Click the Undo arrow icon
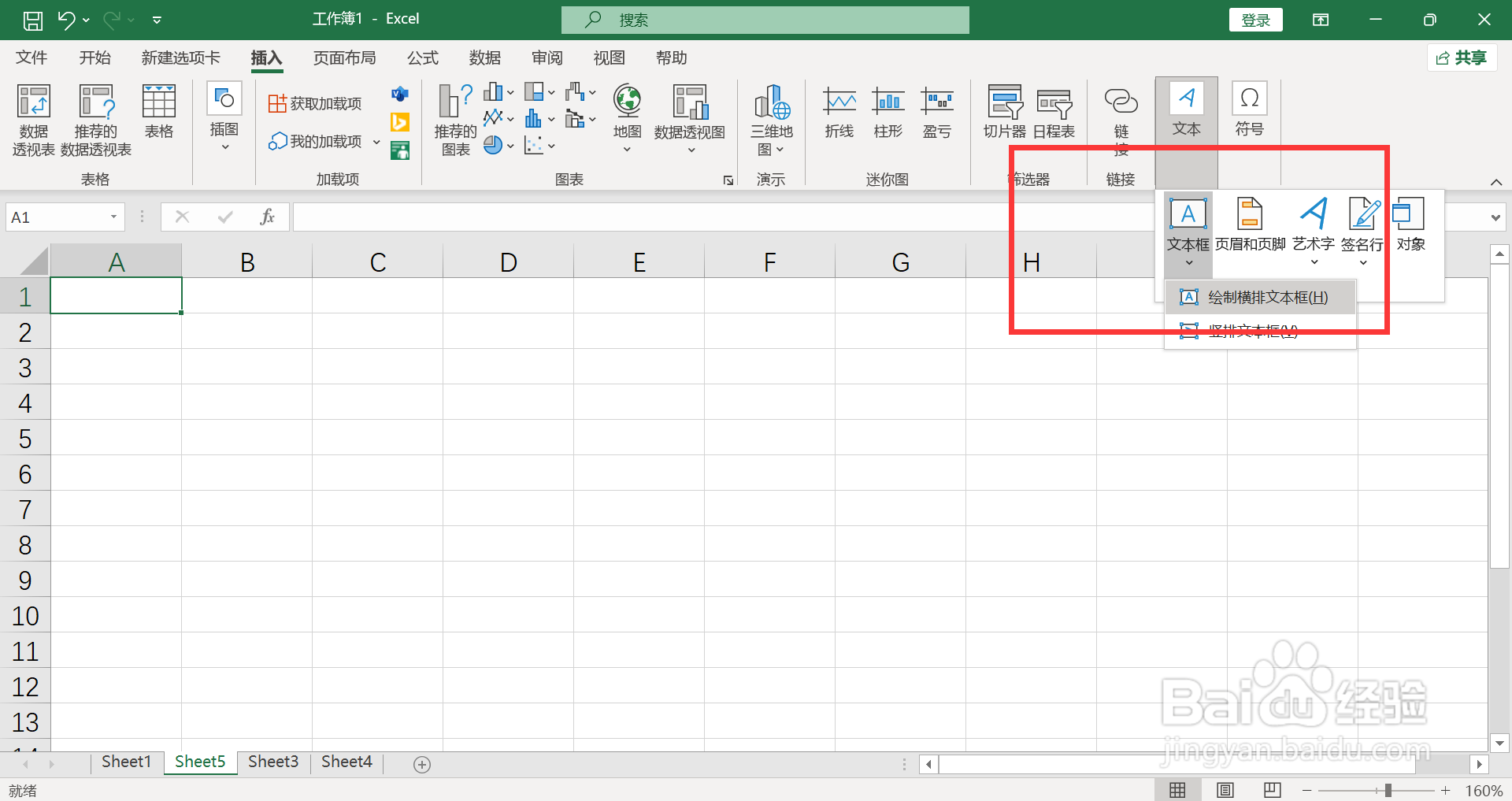 pyautogui.click(x=66, y=20)
